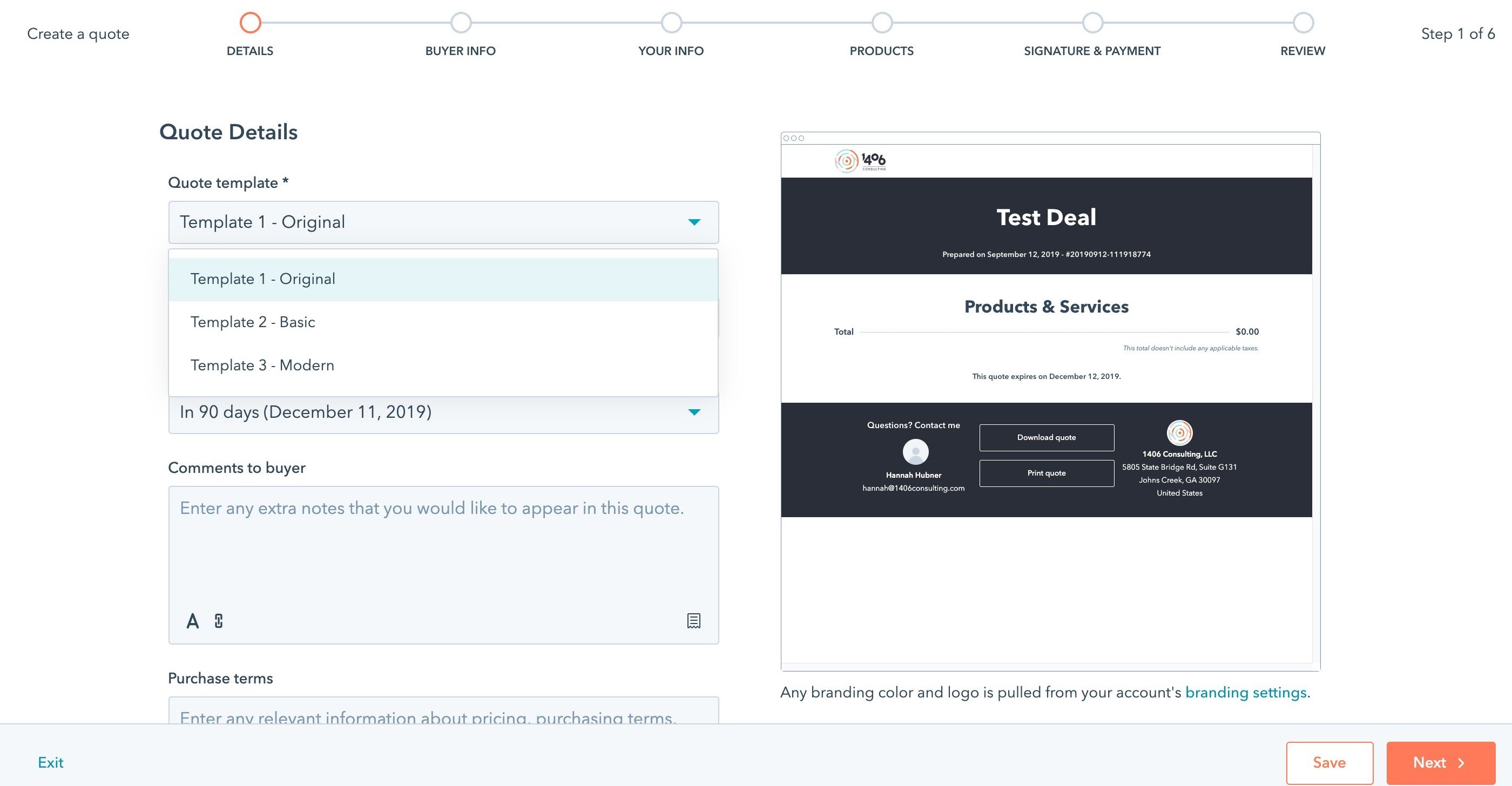This screenshot has width=1512, height=786.
Task: Open the insert snippet icon in comments toolbar
Action: click(x=694, y=621)
